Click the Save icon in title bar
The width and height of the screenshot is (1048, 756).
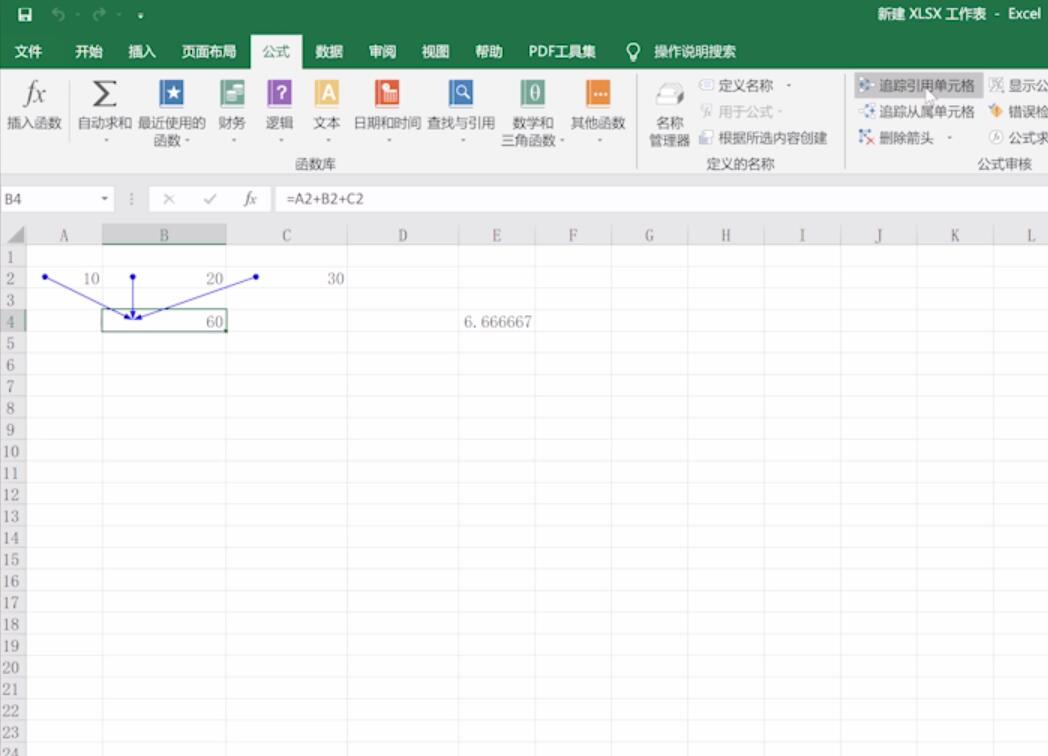(x=25, y=15)
